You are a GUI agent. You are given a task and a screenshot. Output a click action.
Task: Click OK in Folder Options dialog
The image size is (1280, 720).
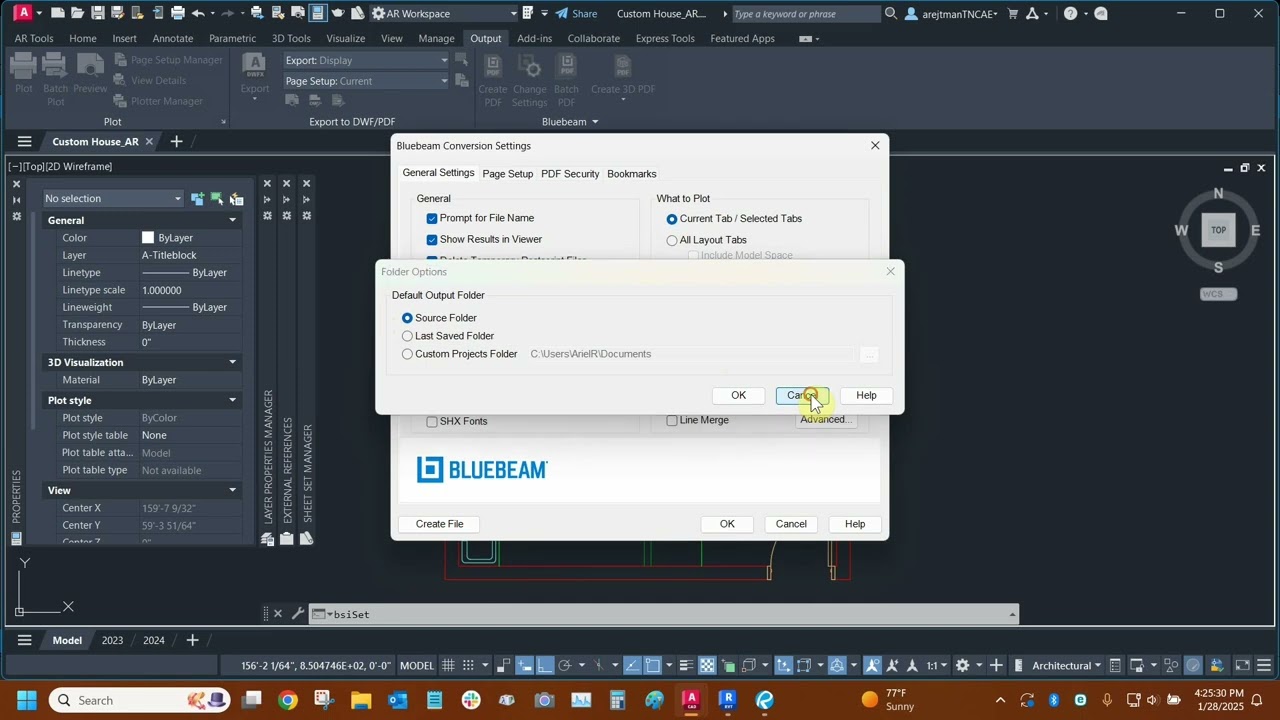[x=739, y=395]
